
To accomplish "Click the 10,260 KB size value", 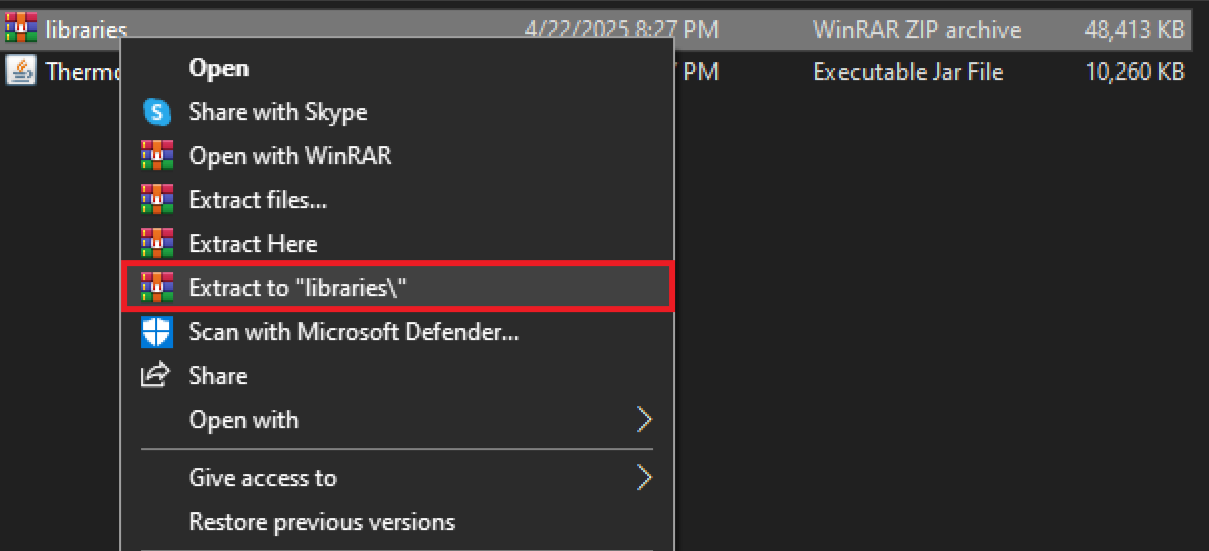I will tap(1134, 72).
